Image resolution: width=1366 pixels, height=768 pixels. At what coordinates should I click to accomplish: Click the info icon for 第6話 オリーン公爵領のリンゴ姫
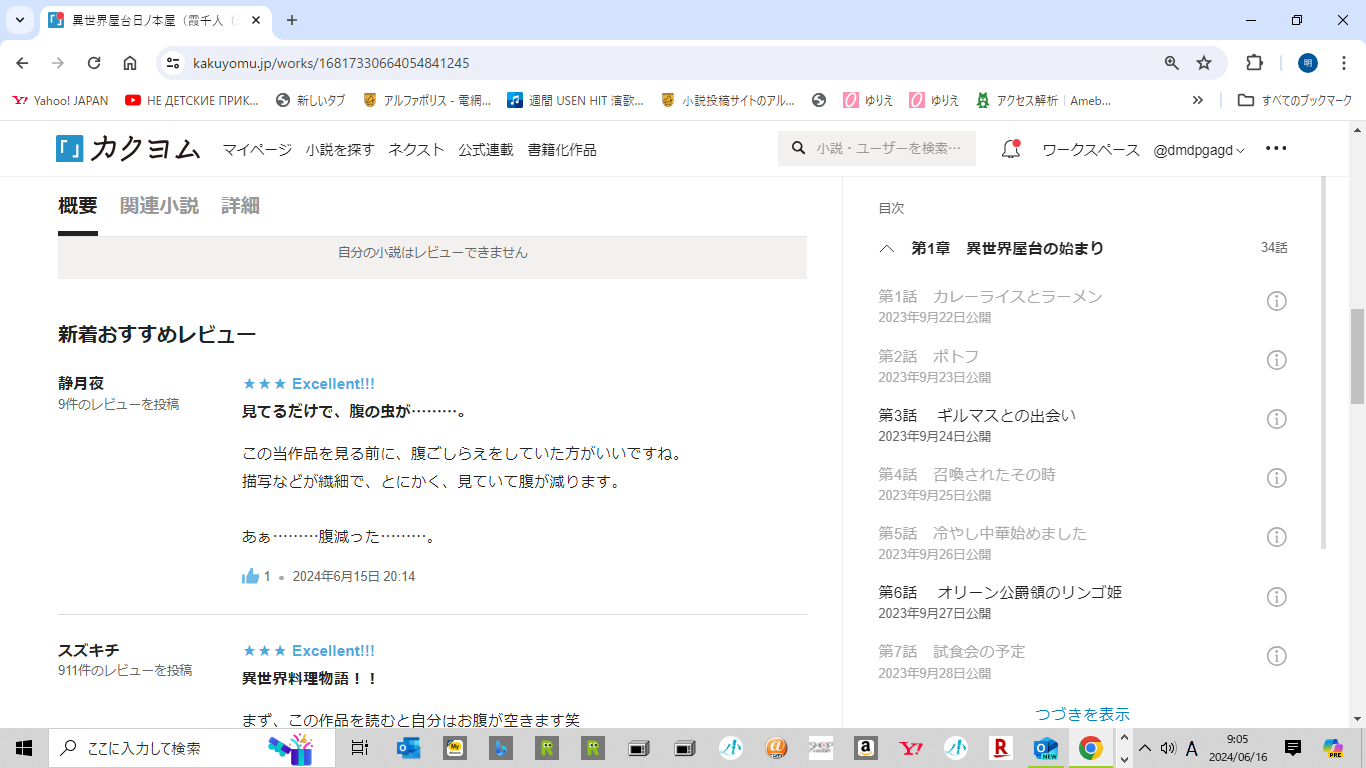tap(1276, 597)
